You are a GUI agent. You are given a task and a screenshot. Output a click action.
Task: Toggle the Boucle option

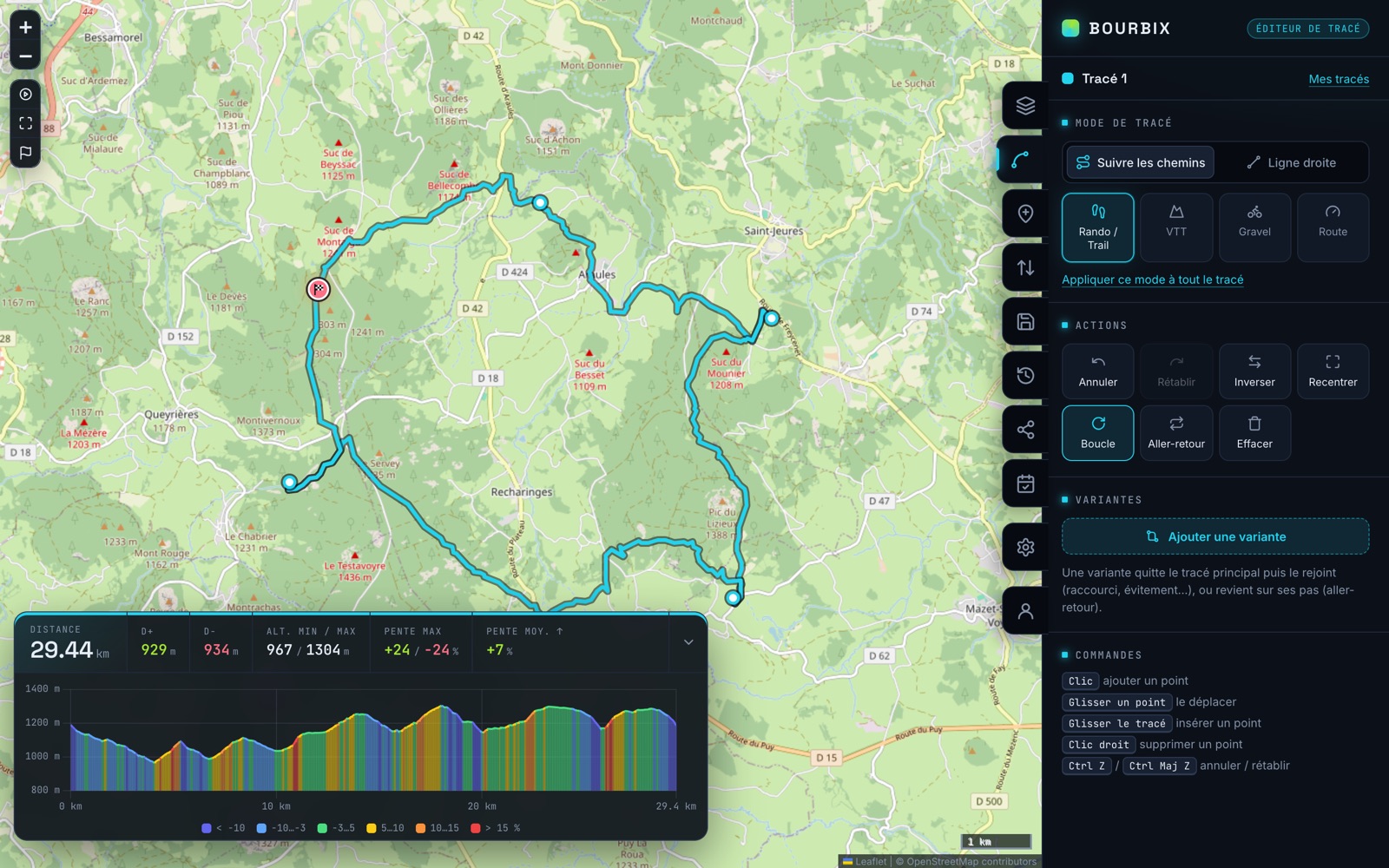1097,433
